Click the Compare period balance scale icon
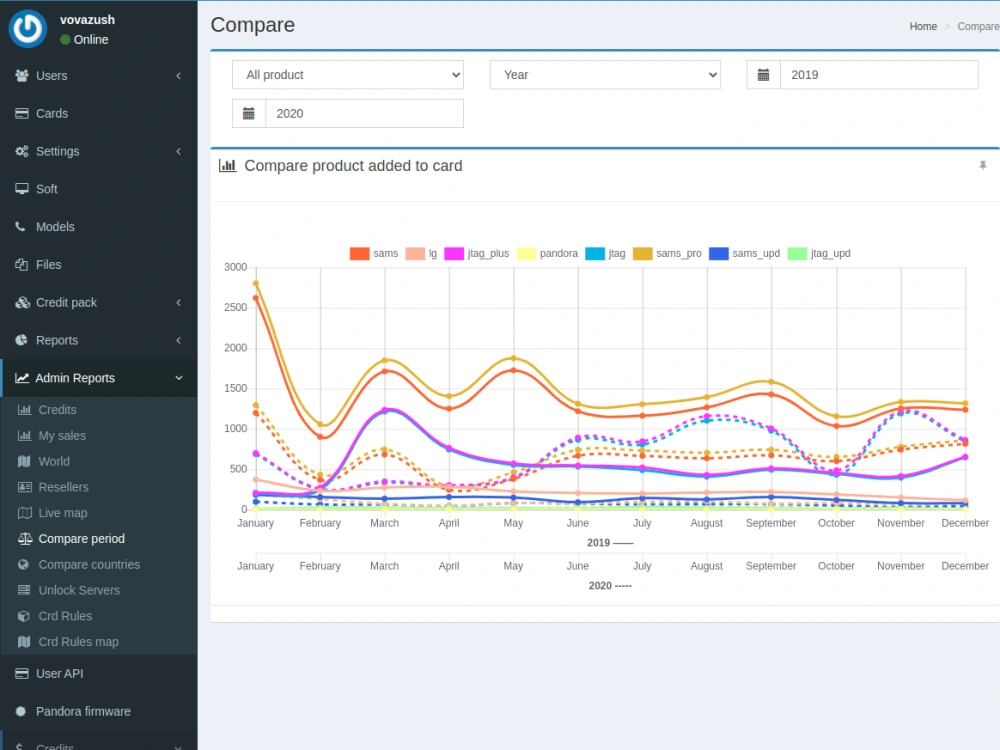1000x750 pixels. pyautogui.click(x=25, y=538)
